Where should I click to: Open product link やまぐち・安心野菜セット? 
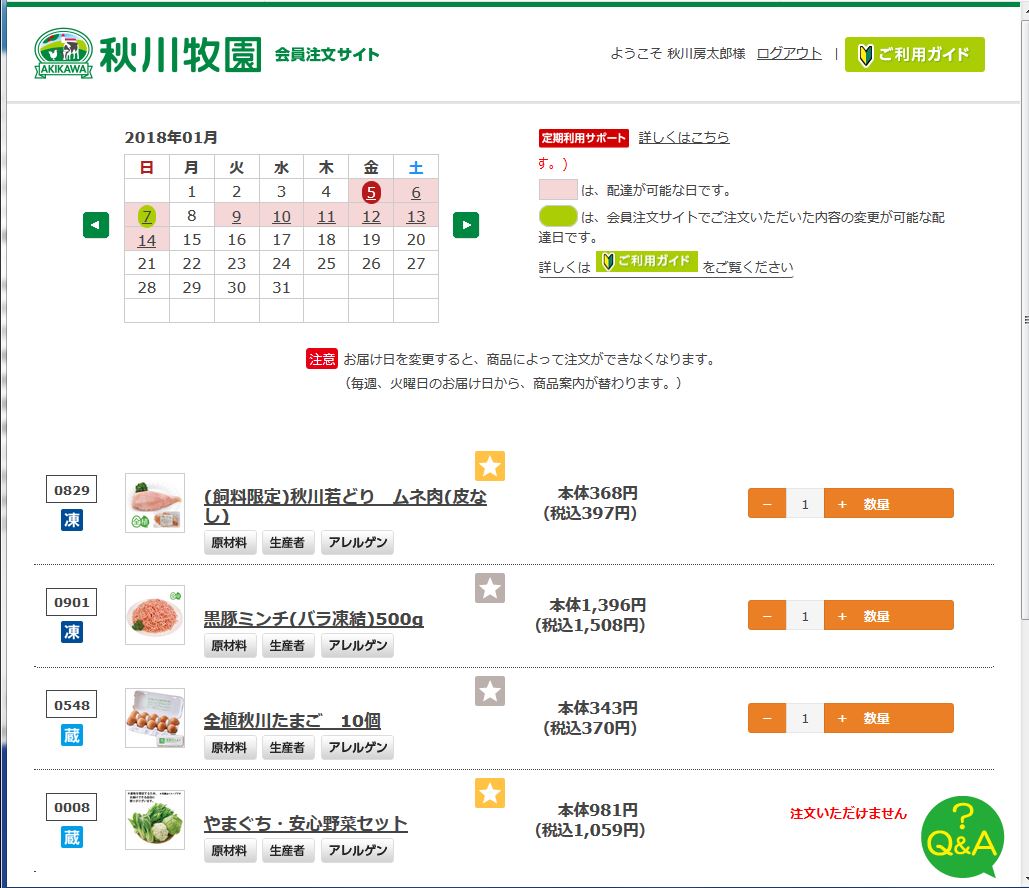(306, 823)
